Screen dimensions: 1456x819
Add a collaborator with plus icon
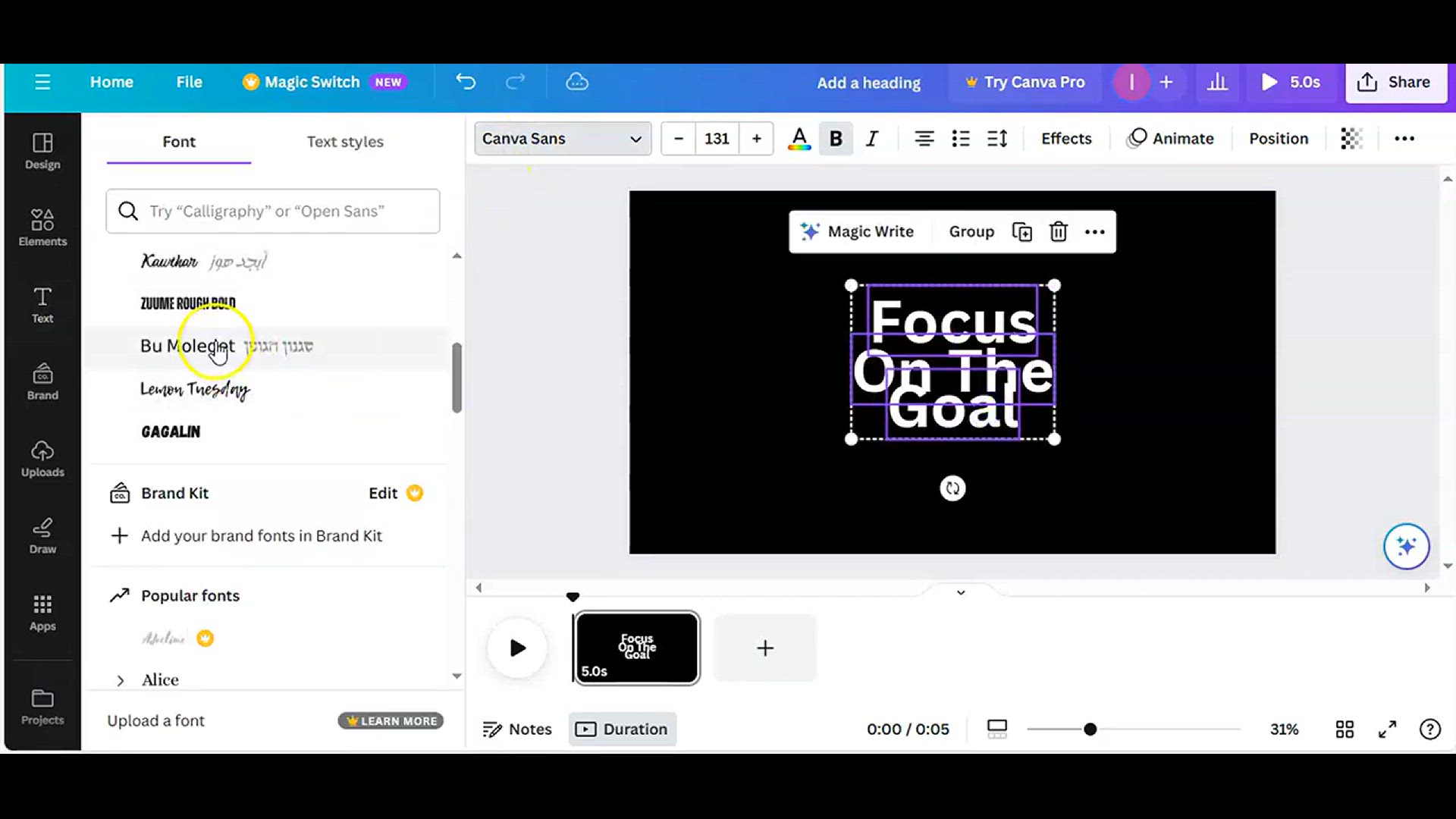1166,82
